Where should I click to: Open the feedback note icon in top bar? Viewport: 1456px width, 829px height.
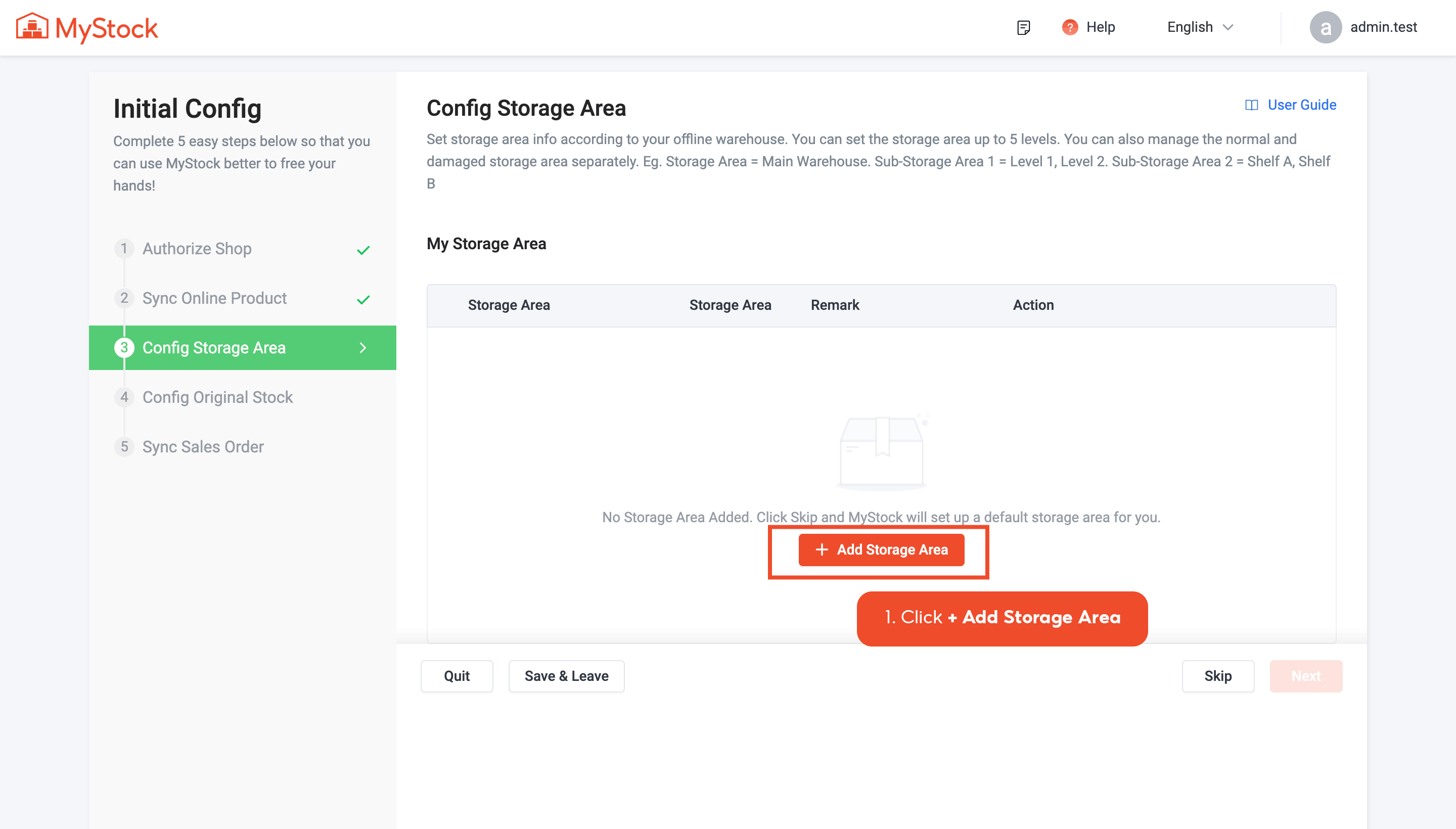coord(1023,27)
